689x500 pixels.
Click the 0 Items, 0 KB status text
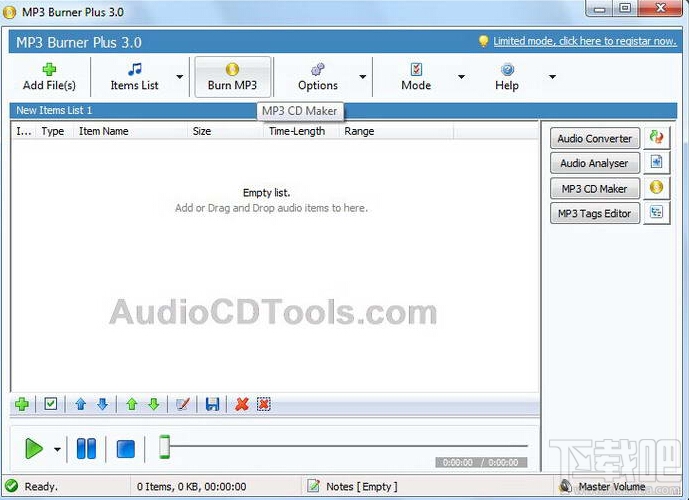[x=191, y=486]
